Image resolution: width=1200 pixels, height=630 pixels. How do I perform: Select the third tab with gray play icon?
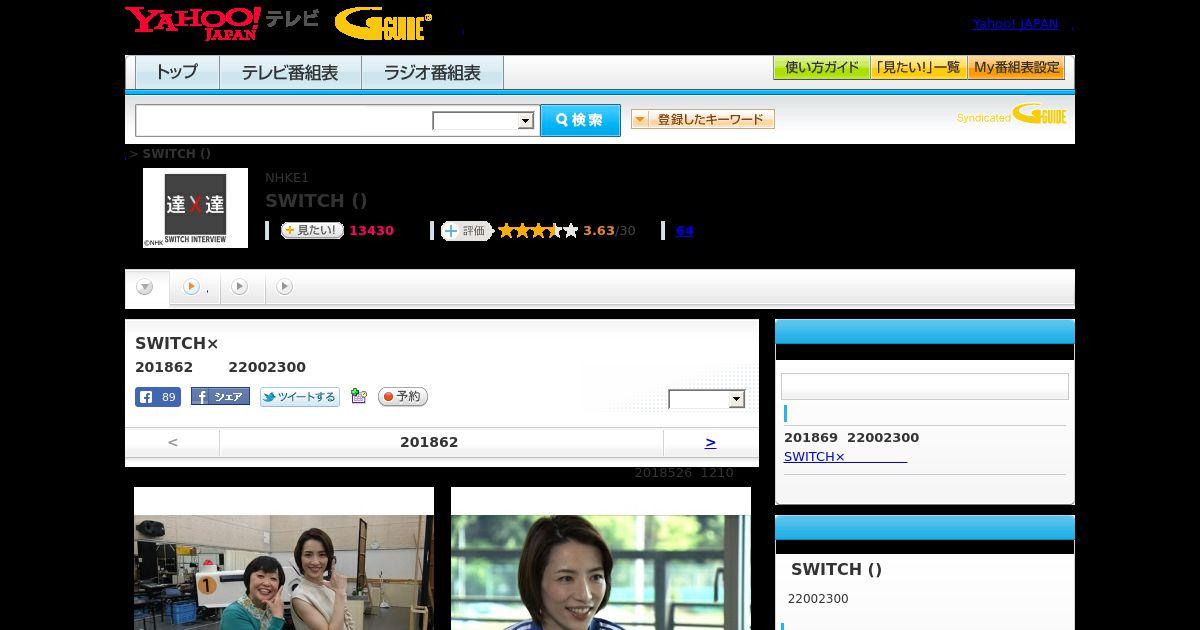tap(240, 287)
